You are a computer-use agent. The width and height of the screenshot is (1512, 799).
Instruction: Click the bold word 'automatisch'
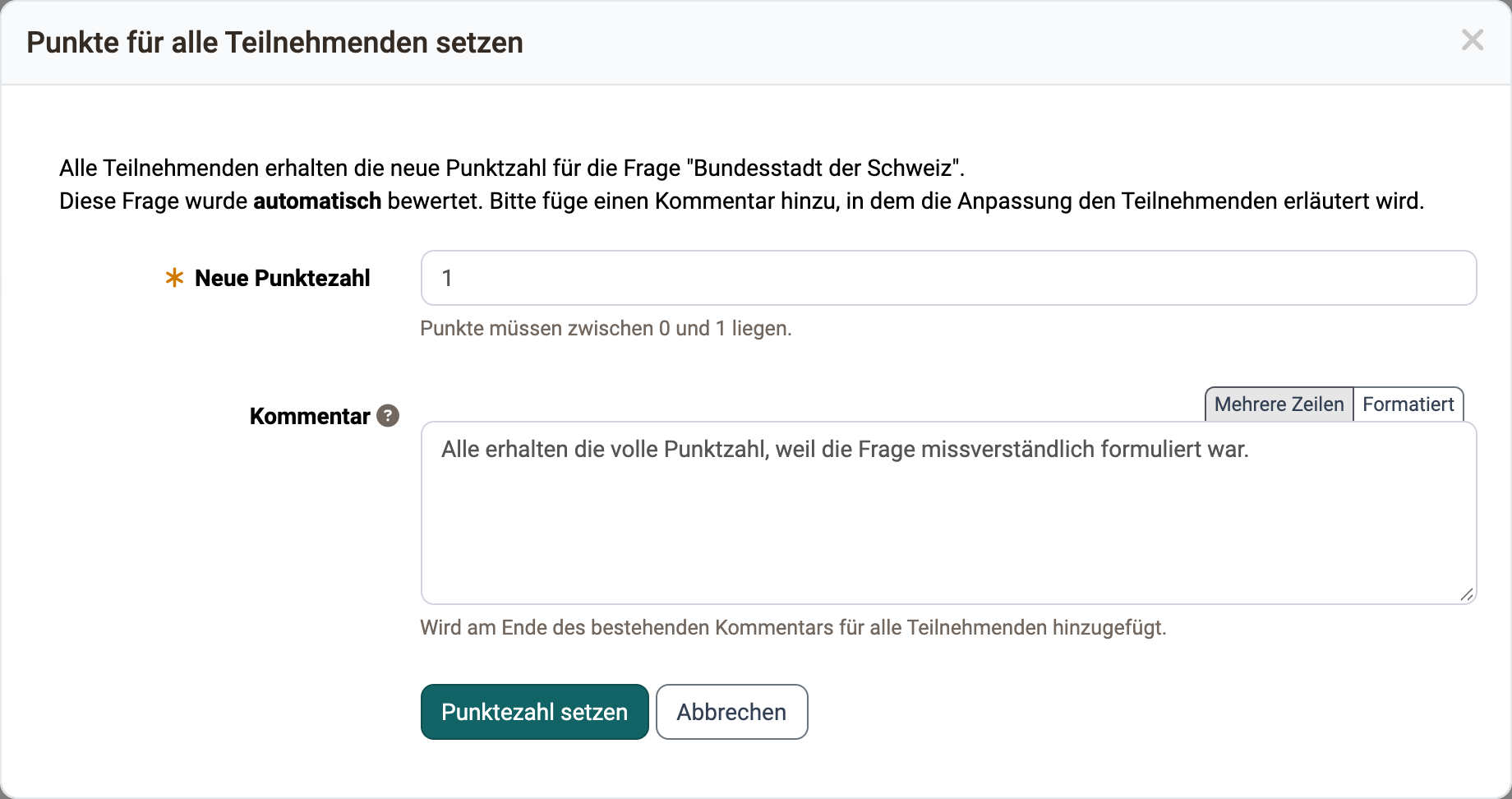click(x=317, y=201)
